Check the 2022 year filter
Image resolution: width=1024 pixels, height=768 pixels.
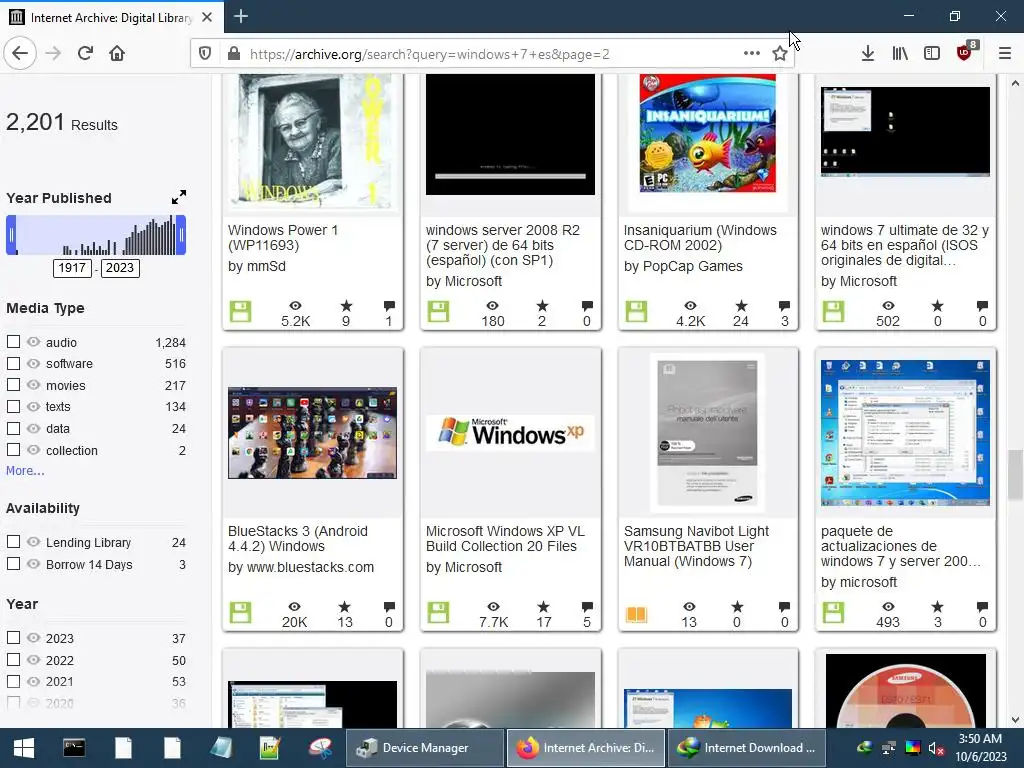(13, 660)
